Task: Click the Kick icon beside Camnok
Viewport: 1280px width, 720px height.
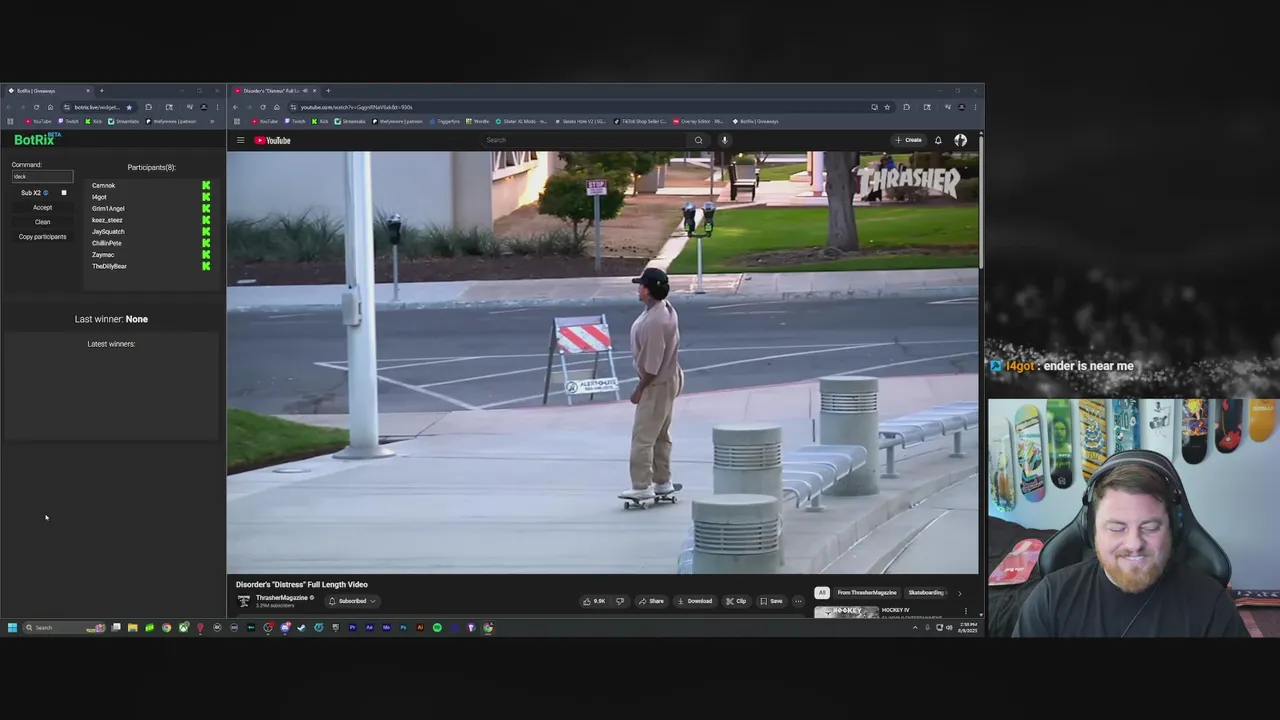Action: pyautogui.click(x=206, y=185)
